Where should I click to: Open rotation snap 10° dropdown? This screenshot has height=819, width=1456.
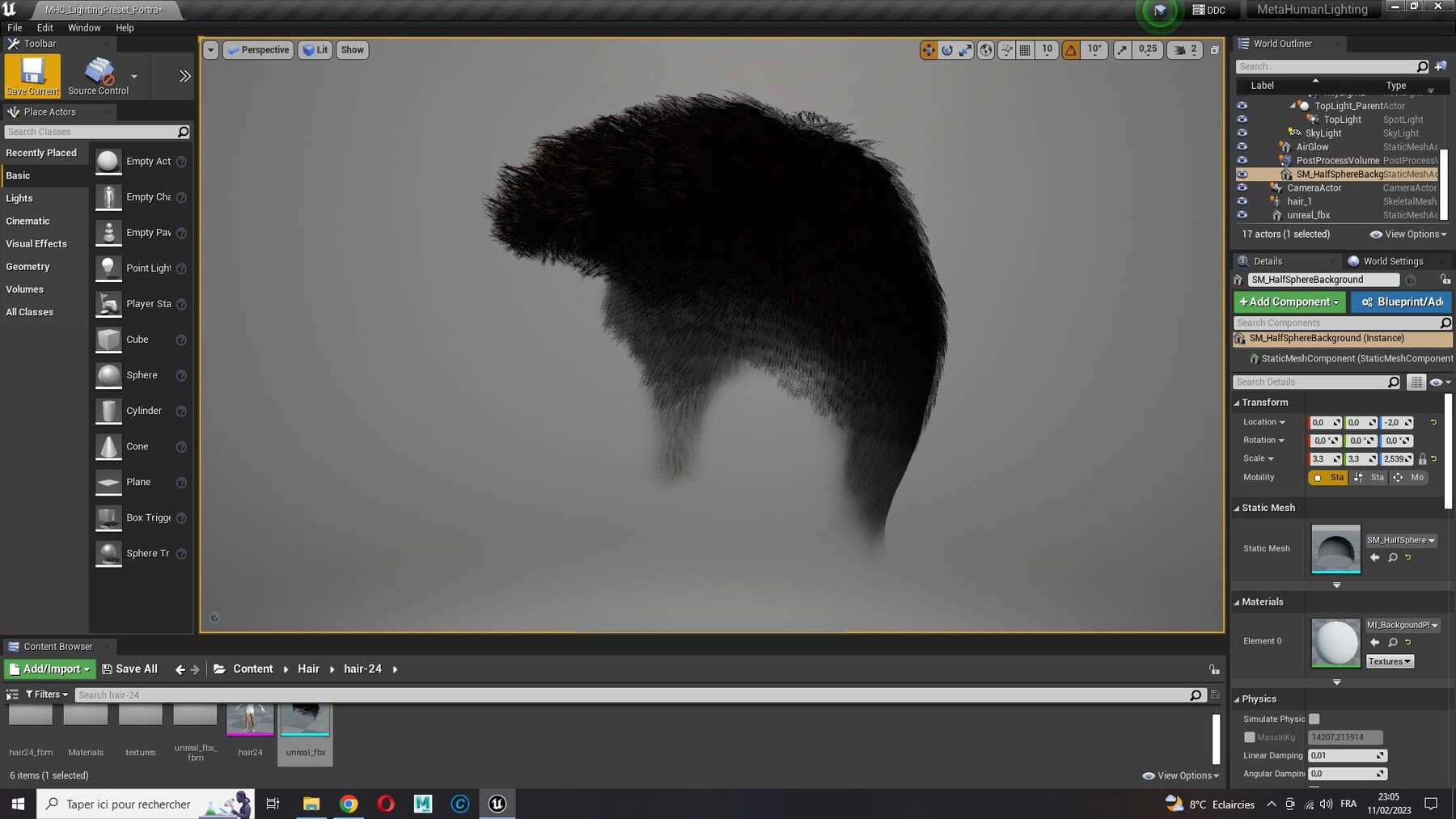(x=1094, y=50)
